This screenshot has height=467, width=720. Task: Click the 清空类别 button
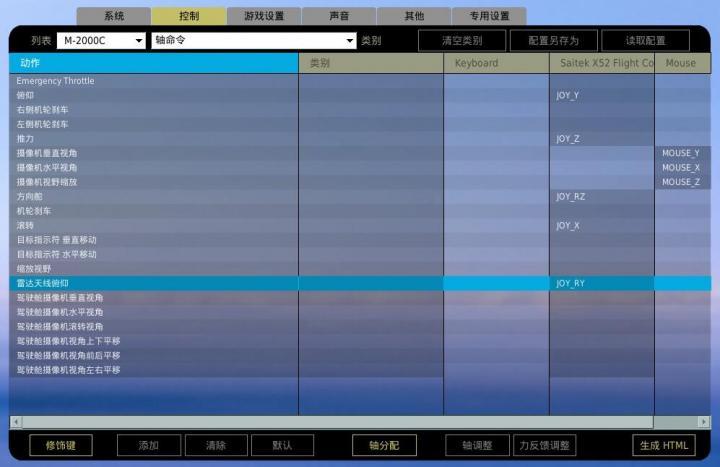[x=461, y=41]
